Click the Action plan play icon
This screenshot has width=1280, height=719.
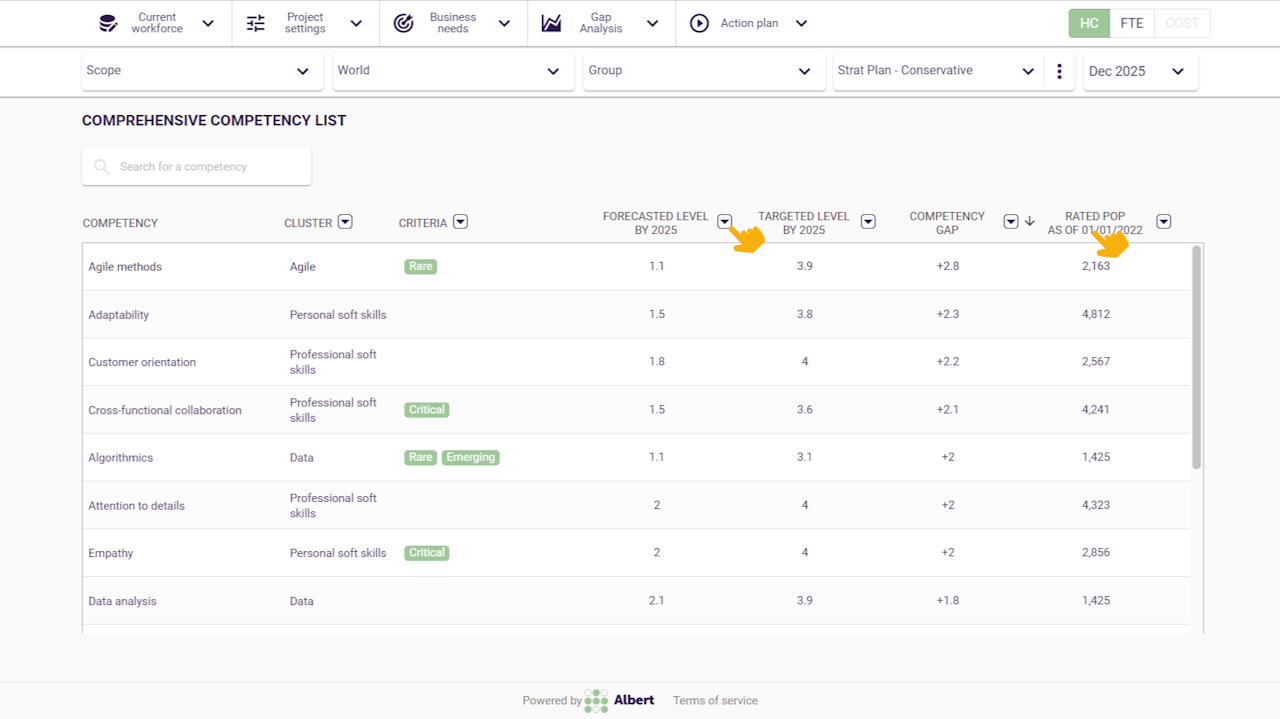699,23
